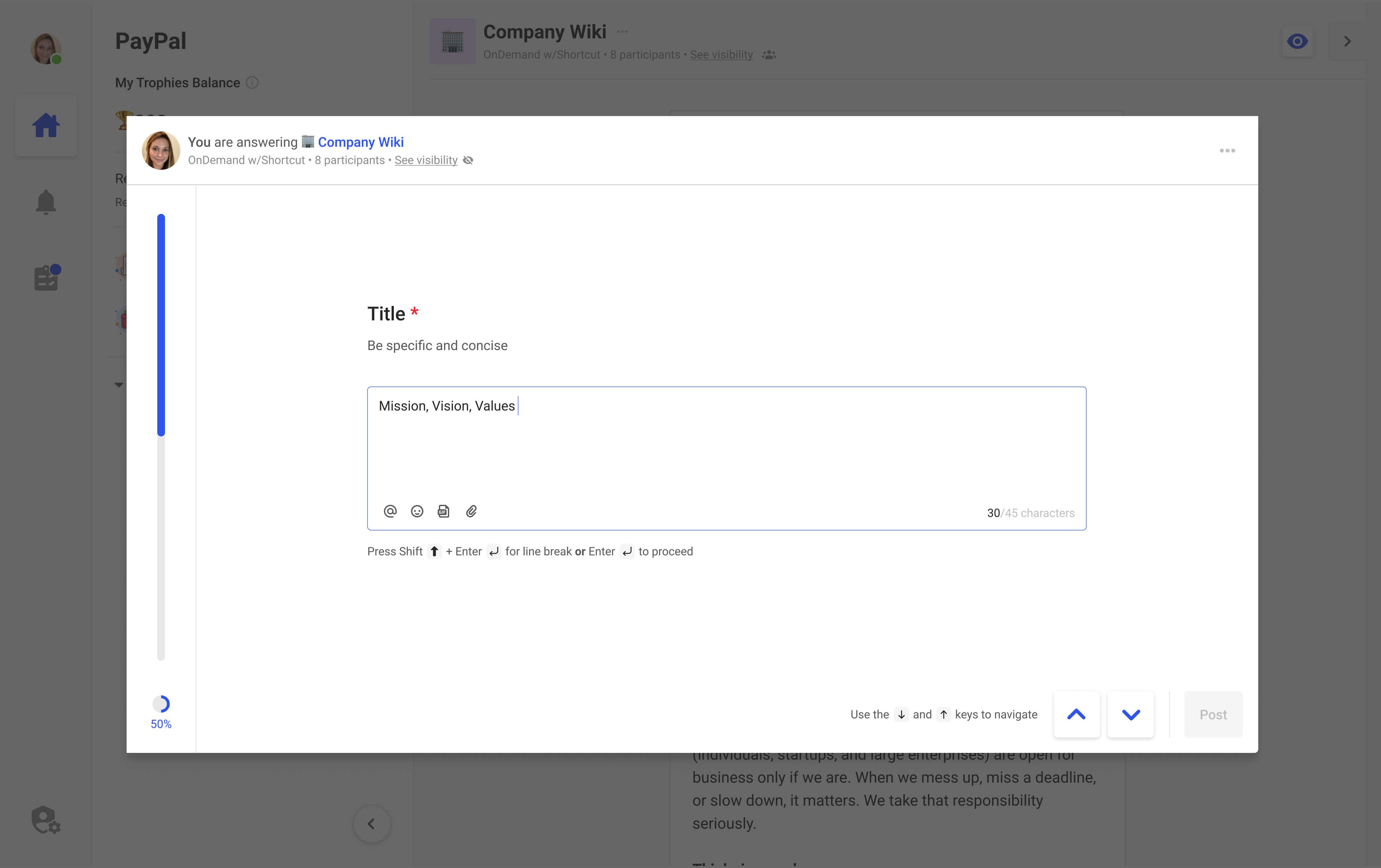Screen dimensions: 1381x868
Task: Expand right panel with the chevron arrow
Action: click(x=1347, y=41)
